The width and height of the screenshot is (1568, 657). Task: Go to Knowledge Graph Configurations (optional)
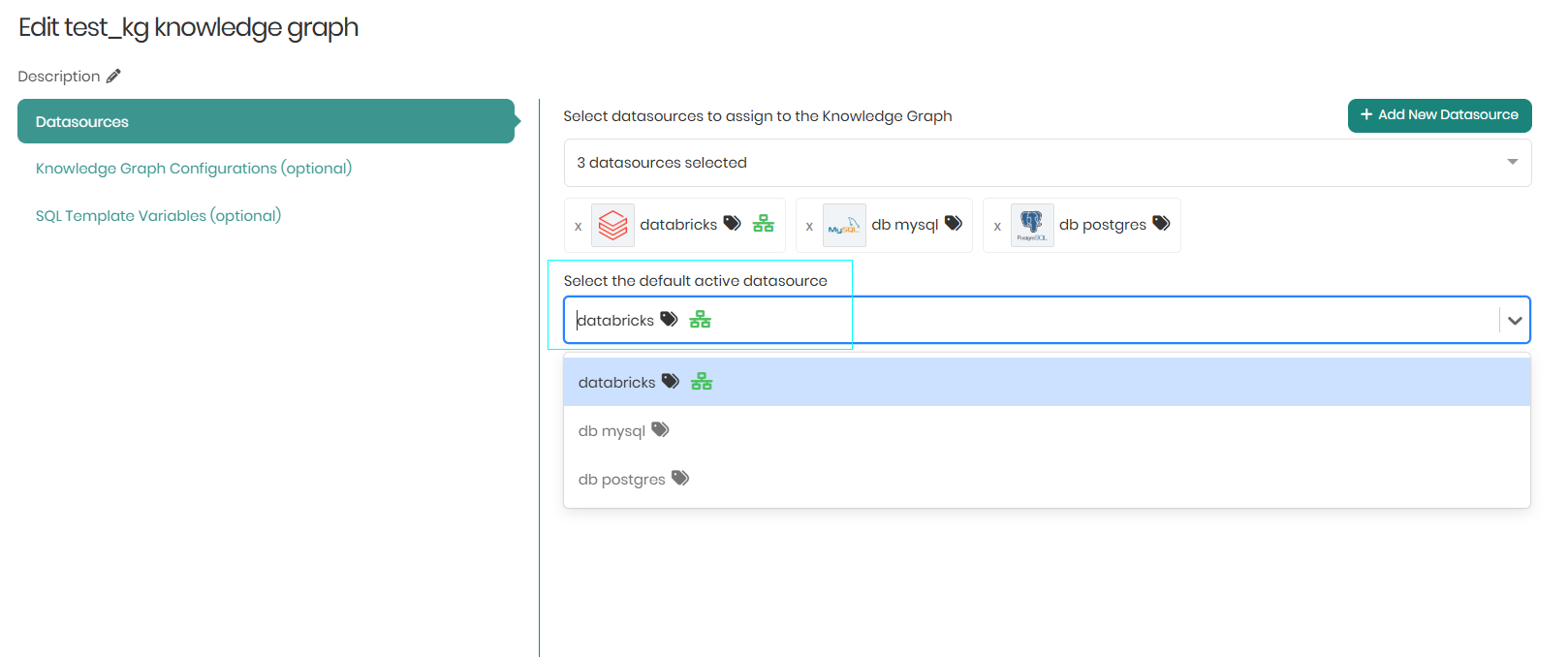click(194, 169)
